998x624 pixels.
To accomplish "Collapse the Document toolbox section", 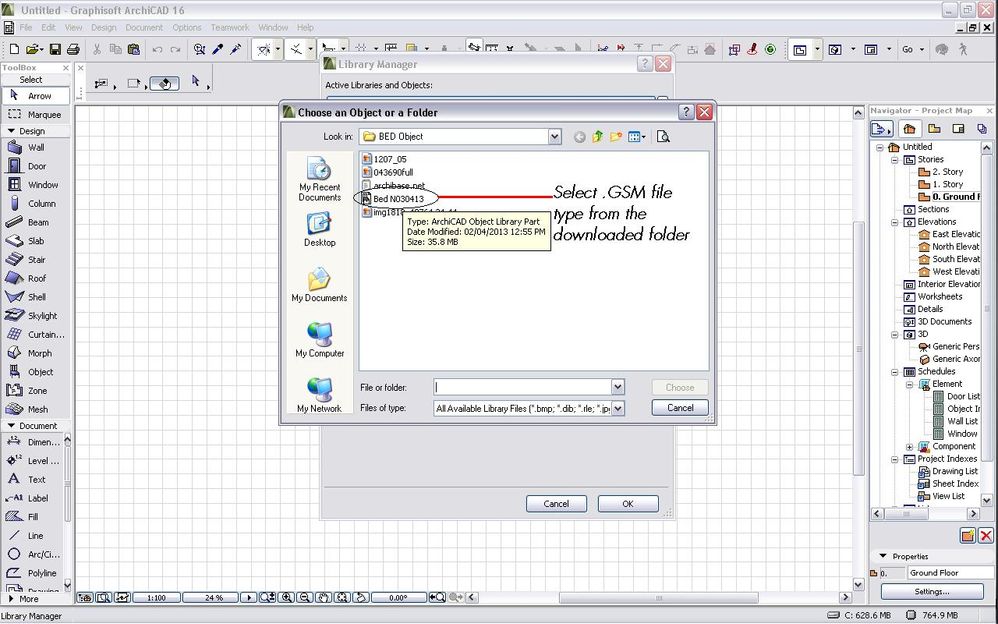I will tap(11, 425).
